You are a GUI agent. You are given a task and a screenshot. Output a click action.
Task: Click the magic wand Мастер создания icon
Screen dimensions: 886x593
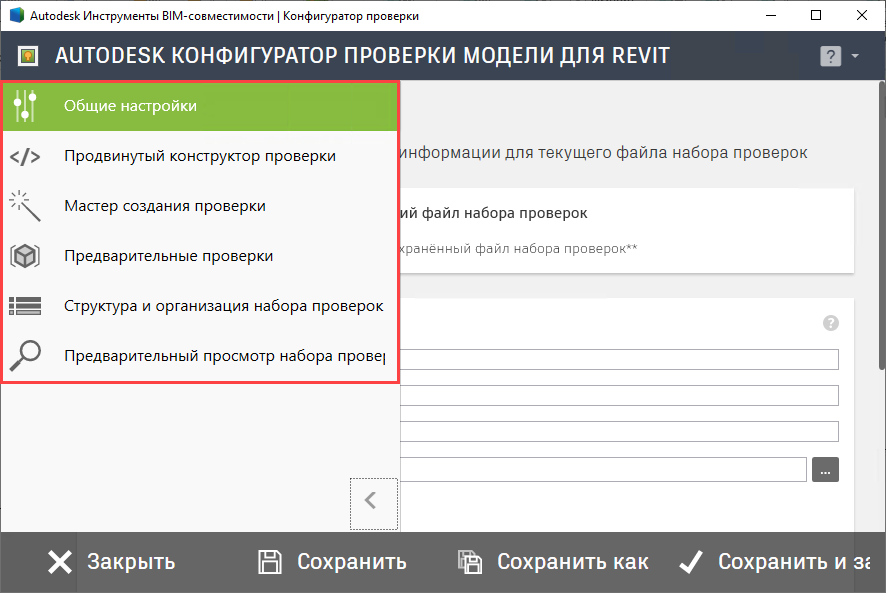(x=24, y=204)
